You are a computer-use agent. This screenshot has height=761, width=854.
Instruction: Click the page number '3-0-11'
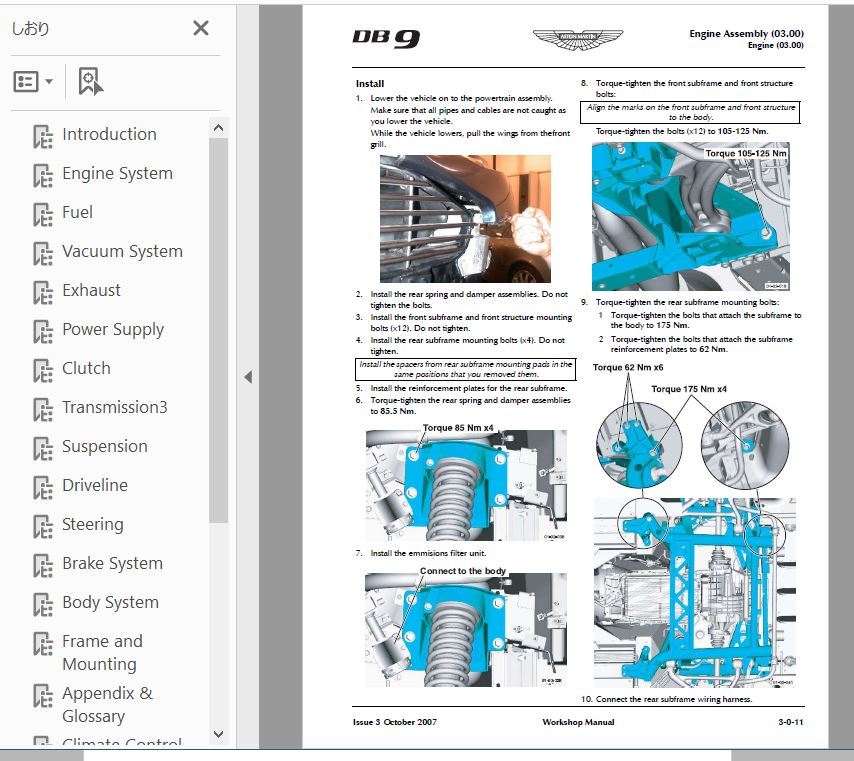point(791,722)
